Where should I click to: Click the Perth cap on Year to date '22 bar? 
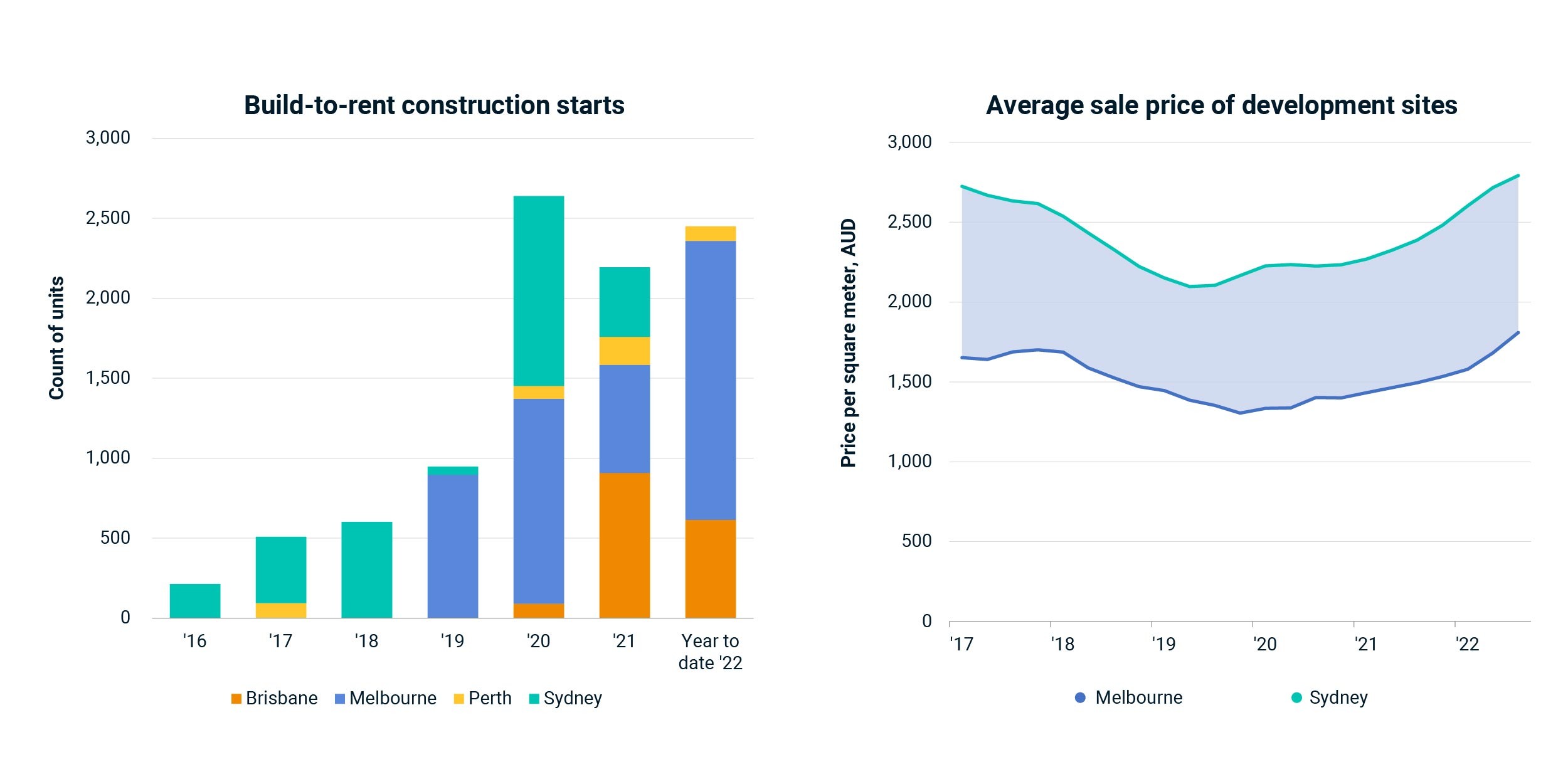pyautogui.click(x=711, y=234)
